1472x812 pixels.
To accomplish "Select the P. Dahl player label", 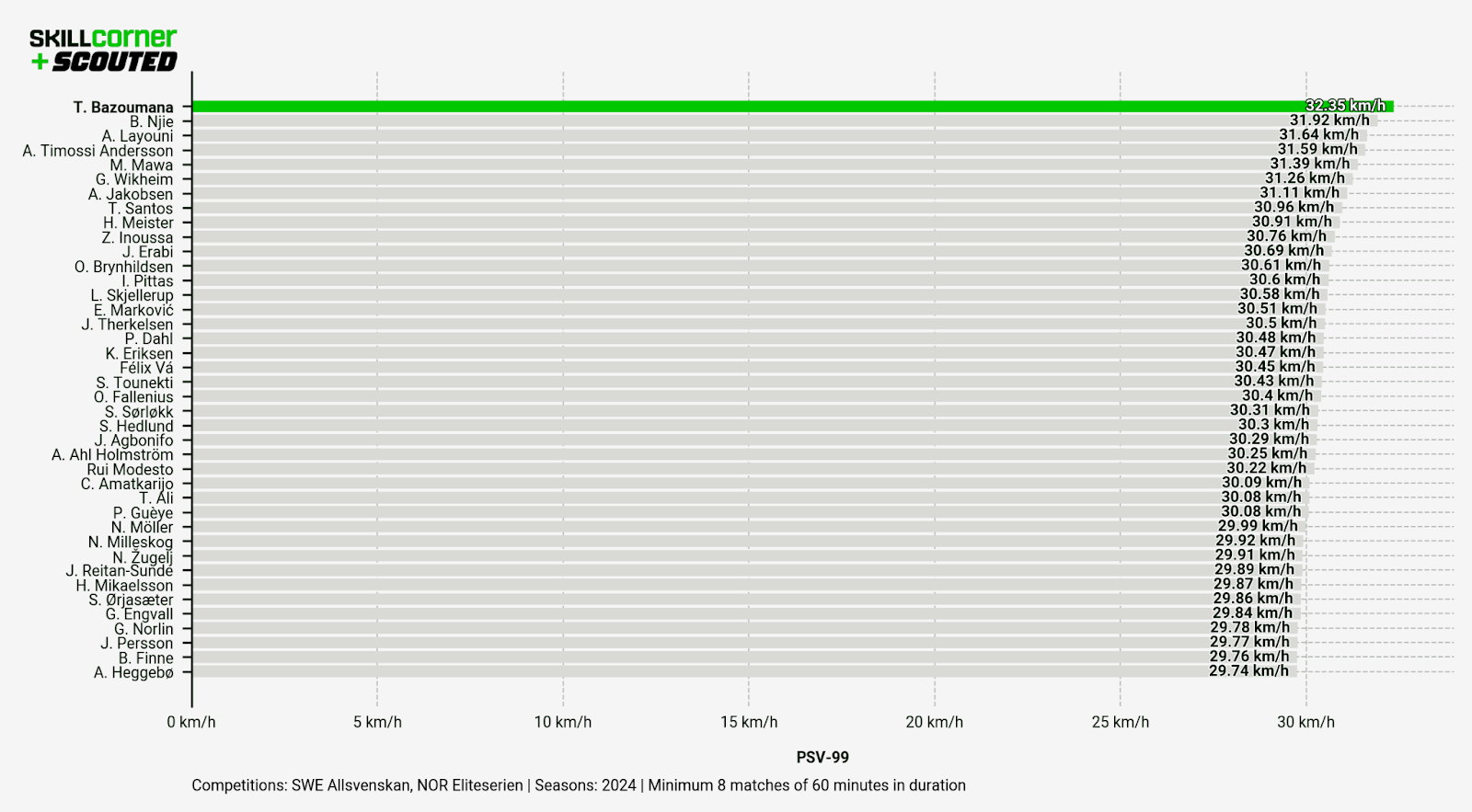I will [x=149, y=338].
